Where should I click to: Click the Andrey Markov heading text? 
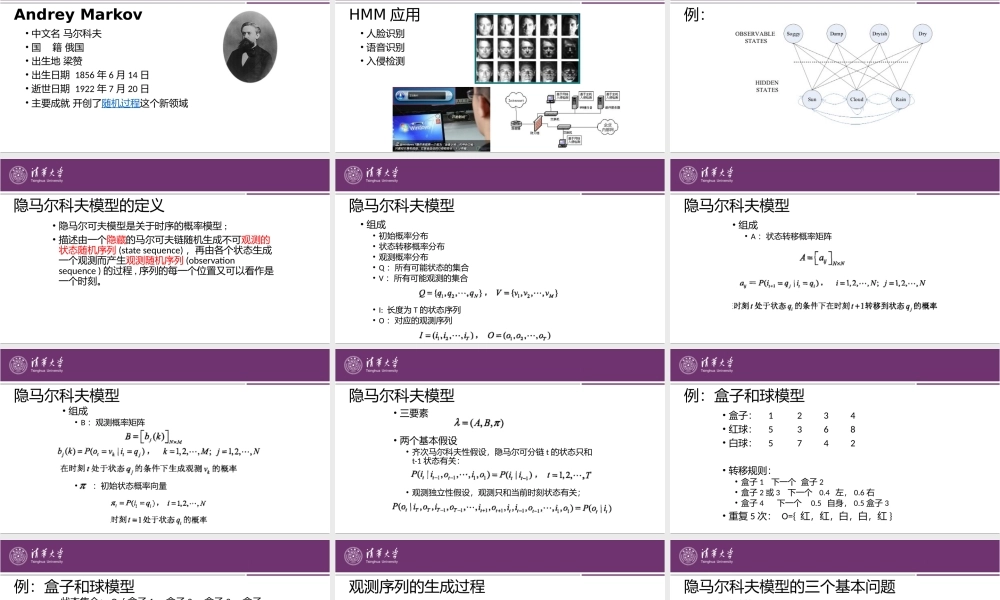tap(79, 14)
